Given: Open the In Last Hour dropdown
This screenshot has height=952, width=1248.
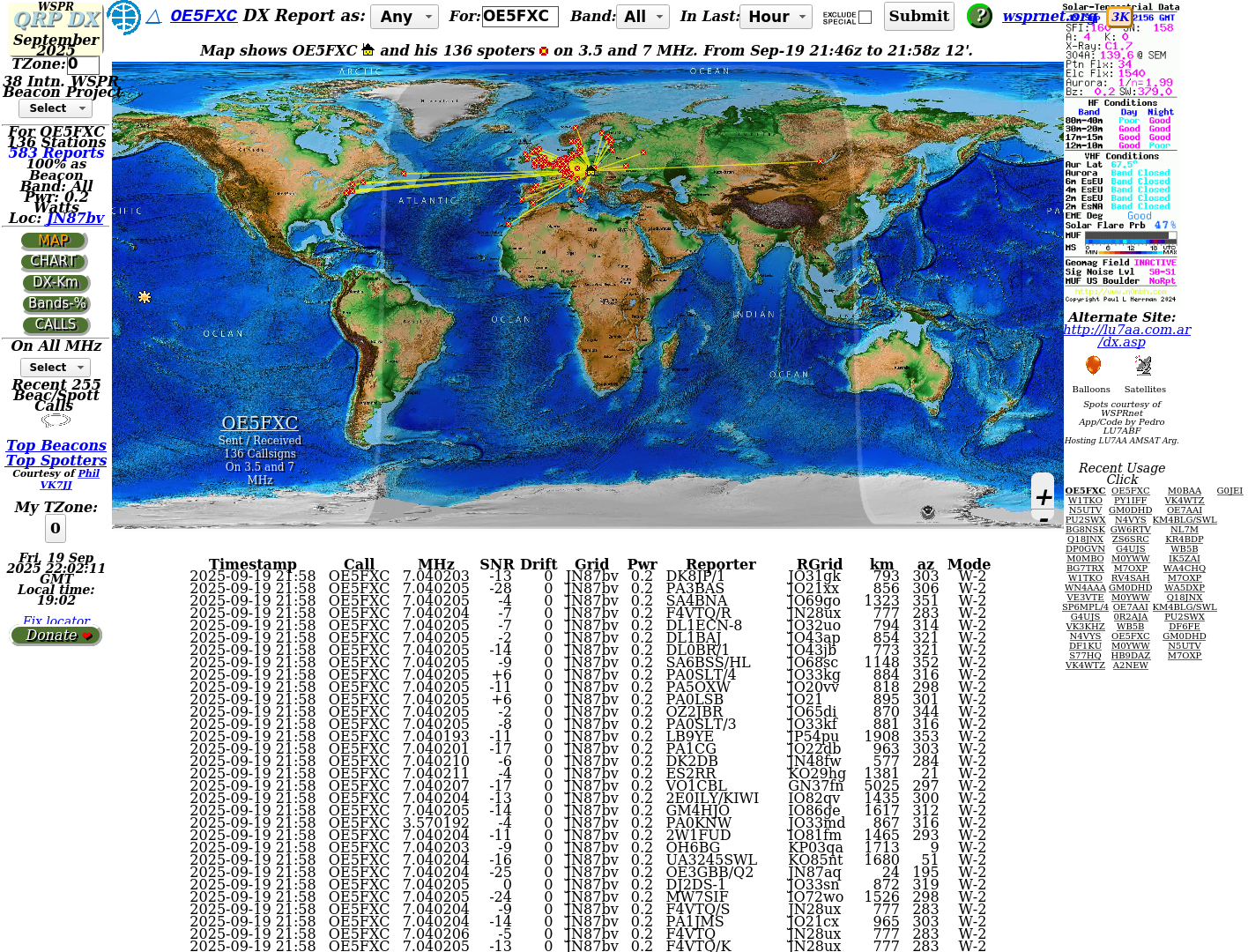Looking at the screenshot, I should (776, 17).
